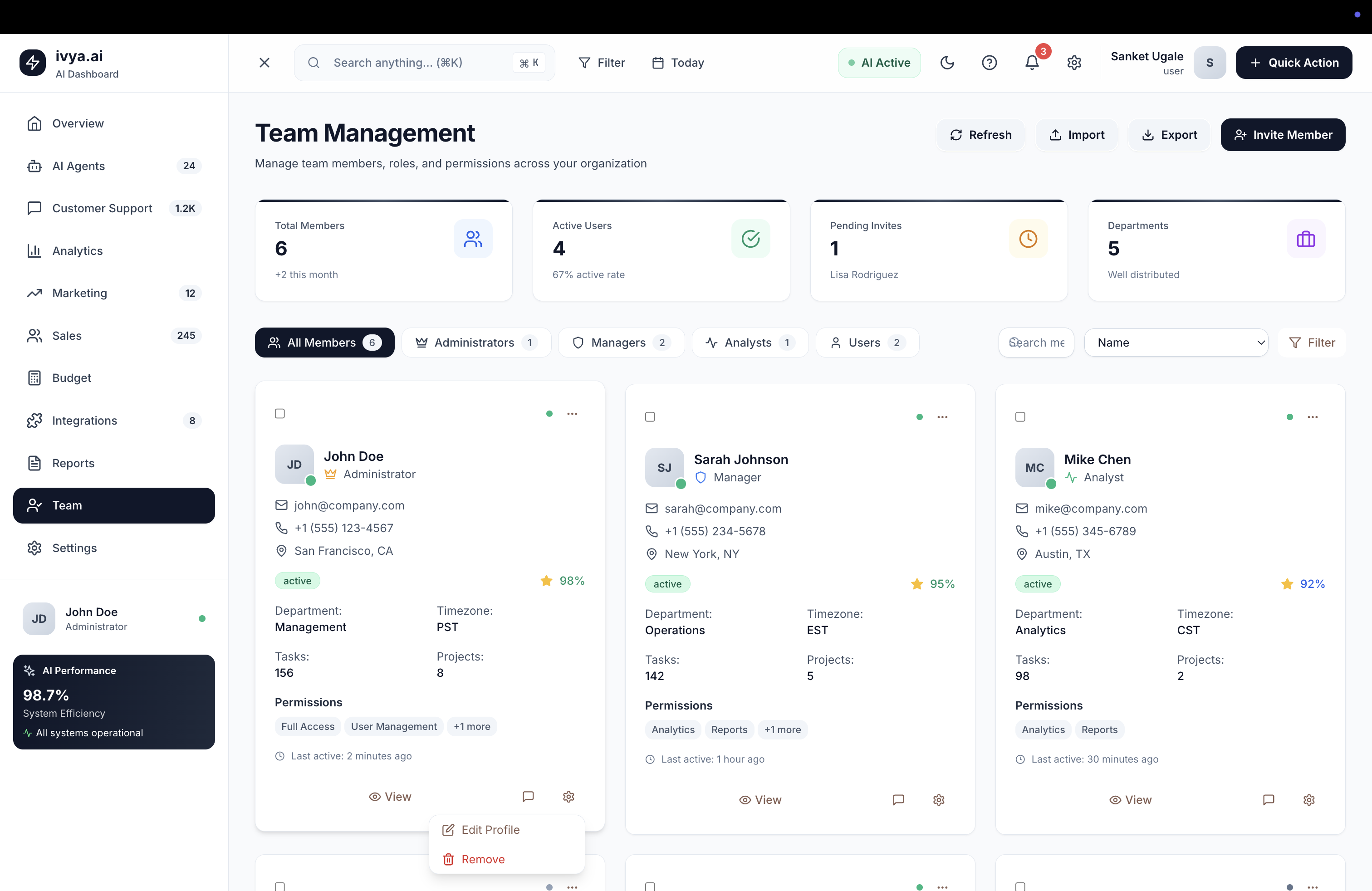Click the Invite Member button
The width and height of the screenshot is (1372, 891).
point(1283,134)
